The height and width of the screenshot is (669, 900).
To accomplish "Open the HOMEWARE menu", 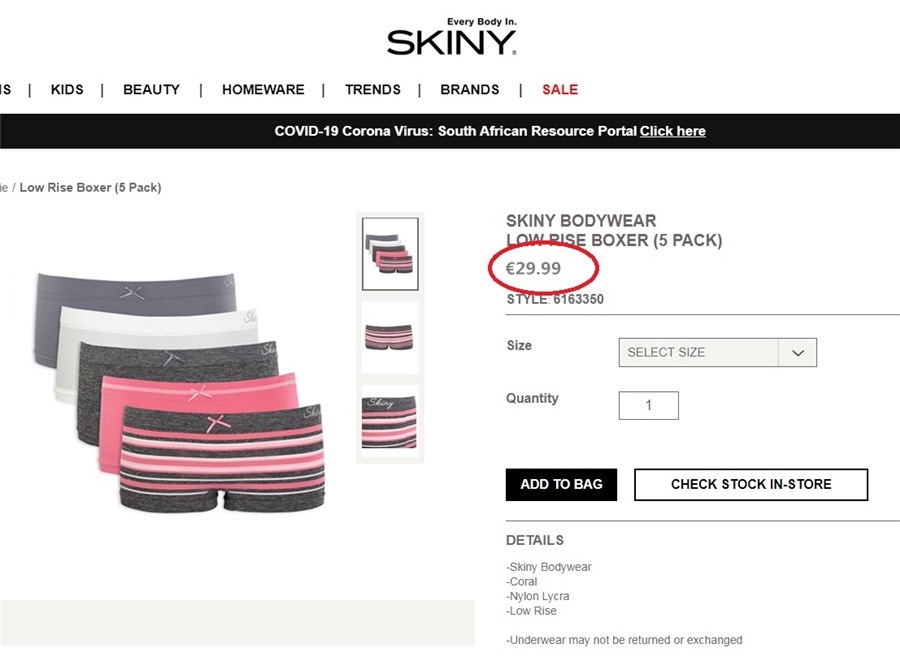I will pyautogui.click(x=263, y=90).
